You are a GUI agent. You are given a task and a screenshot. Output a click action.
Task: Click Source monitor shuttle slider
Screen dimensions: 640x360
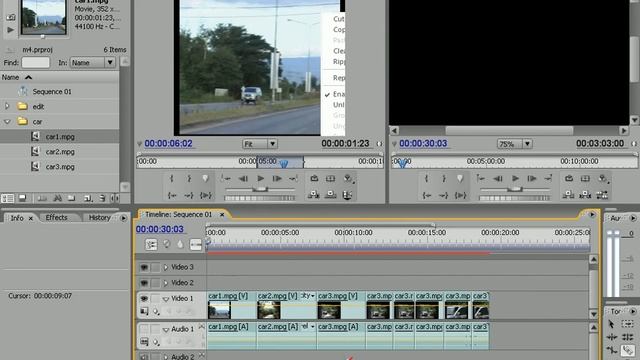coord(260,189)
